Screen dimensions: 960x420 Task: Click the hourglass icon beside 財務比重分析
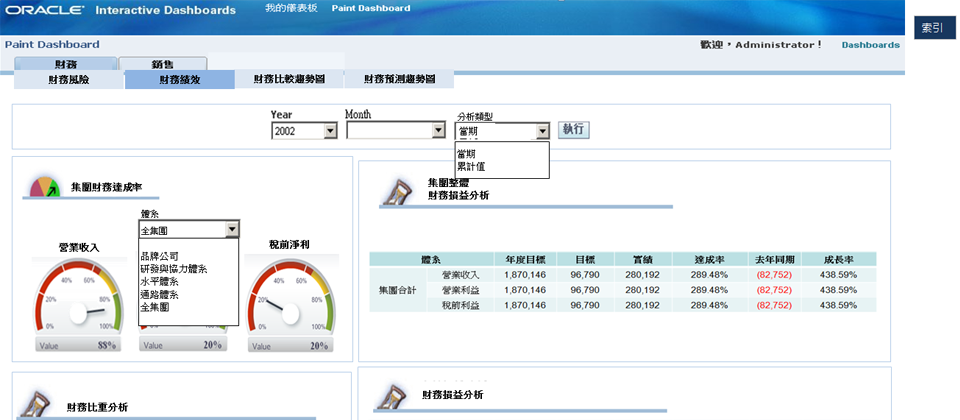(x=40, y=403)
